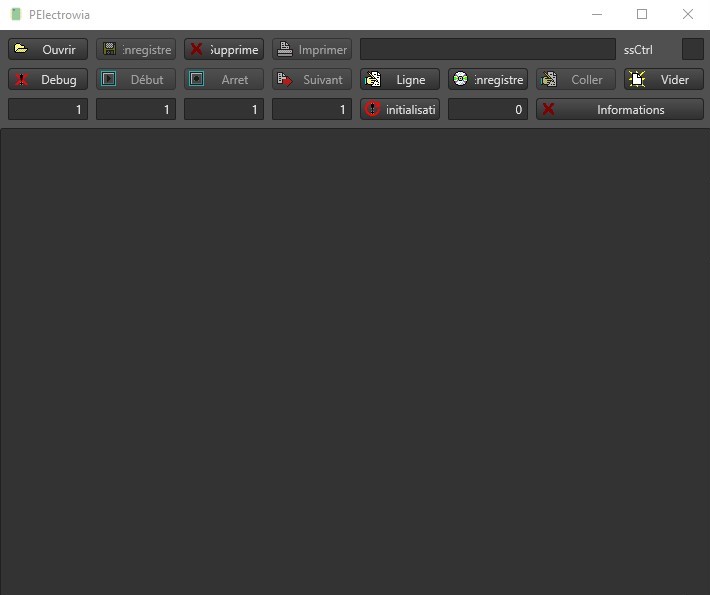710x595 pixels.
Task: Click the Ouvrir folder icon button
Action: click(x=48, y=49)
